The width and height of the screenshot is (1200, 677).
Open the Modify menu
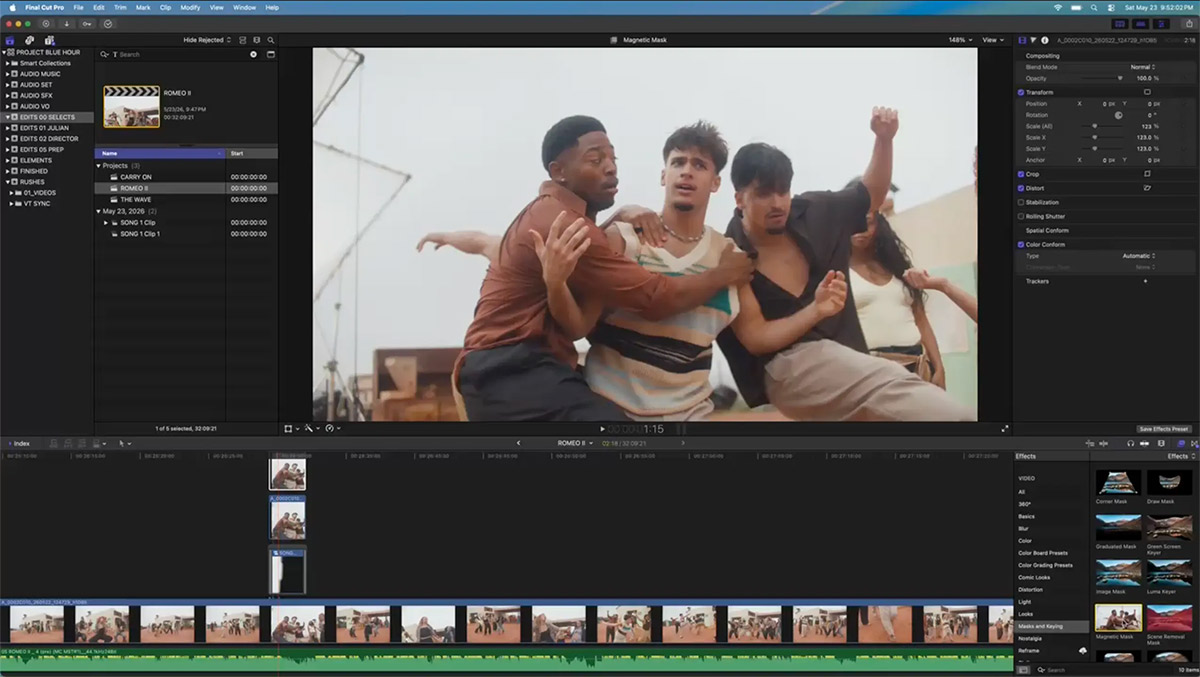click(x=190, y=7)
